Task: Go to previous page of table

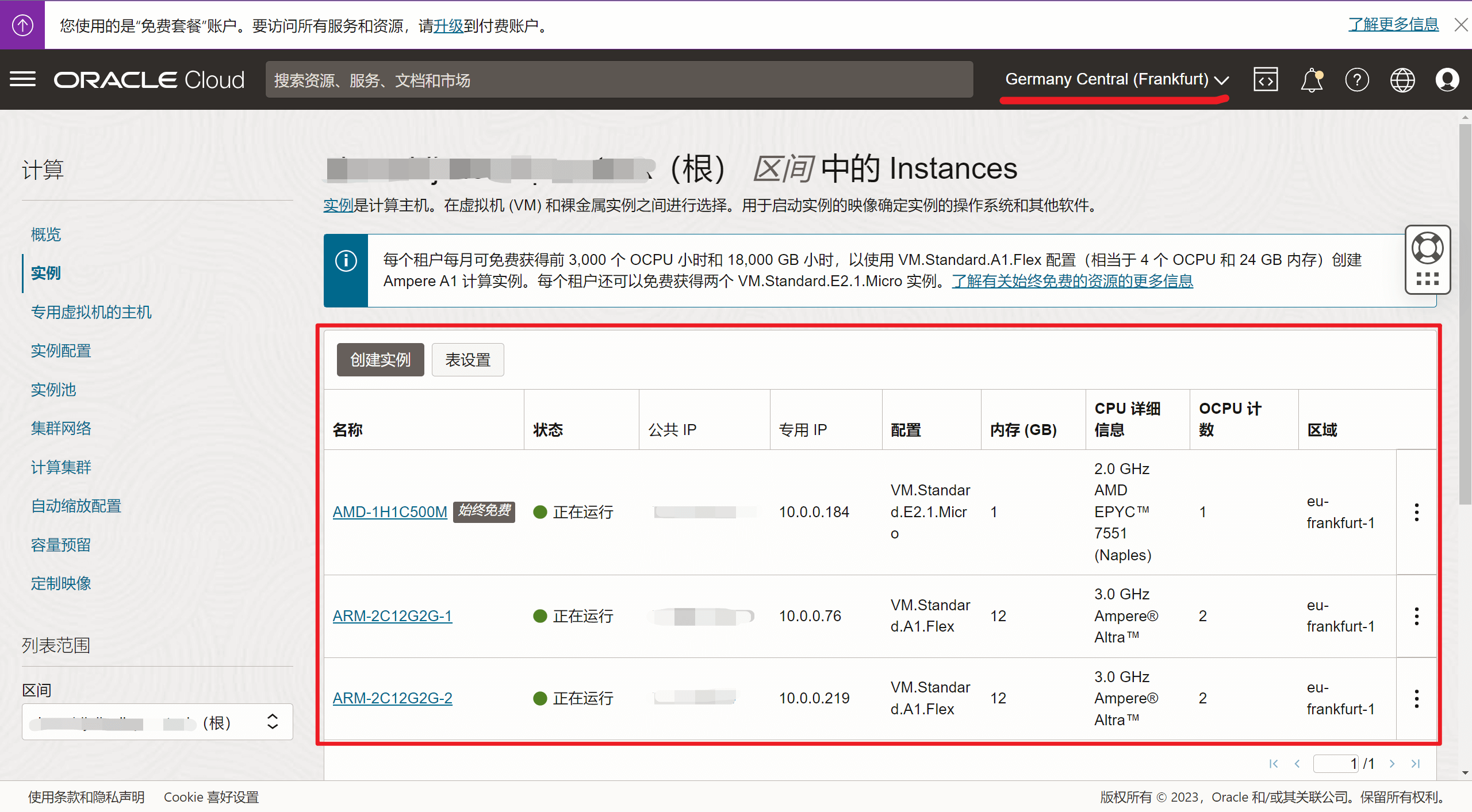Action: coord(1297,763)
